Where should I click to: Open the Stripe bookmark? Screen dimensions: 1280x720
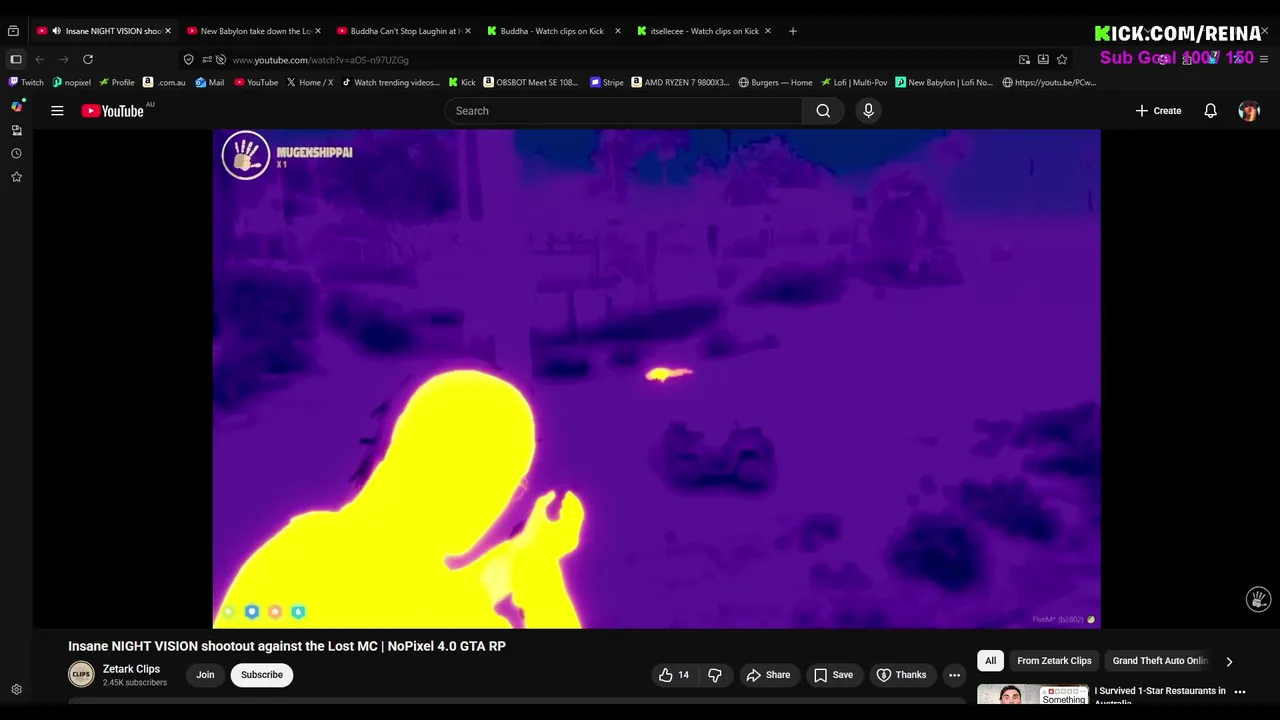pyautogui.click(x=607, y=83)
